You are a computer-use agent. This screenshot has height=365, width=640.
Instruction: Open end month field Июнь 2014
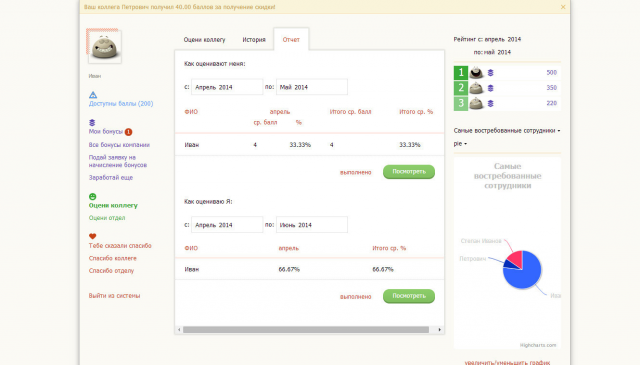[x=312, y=225]
